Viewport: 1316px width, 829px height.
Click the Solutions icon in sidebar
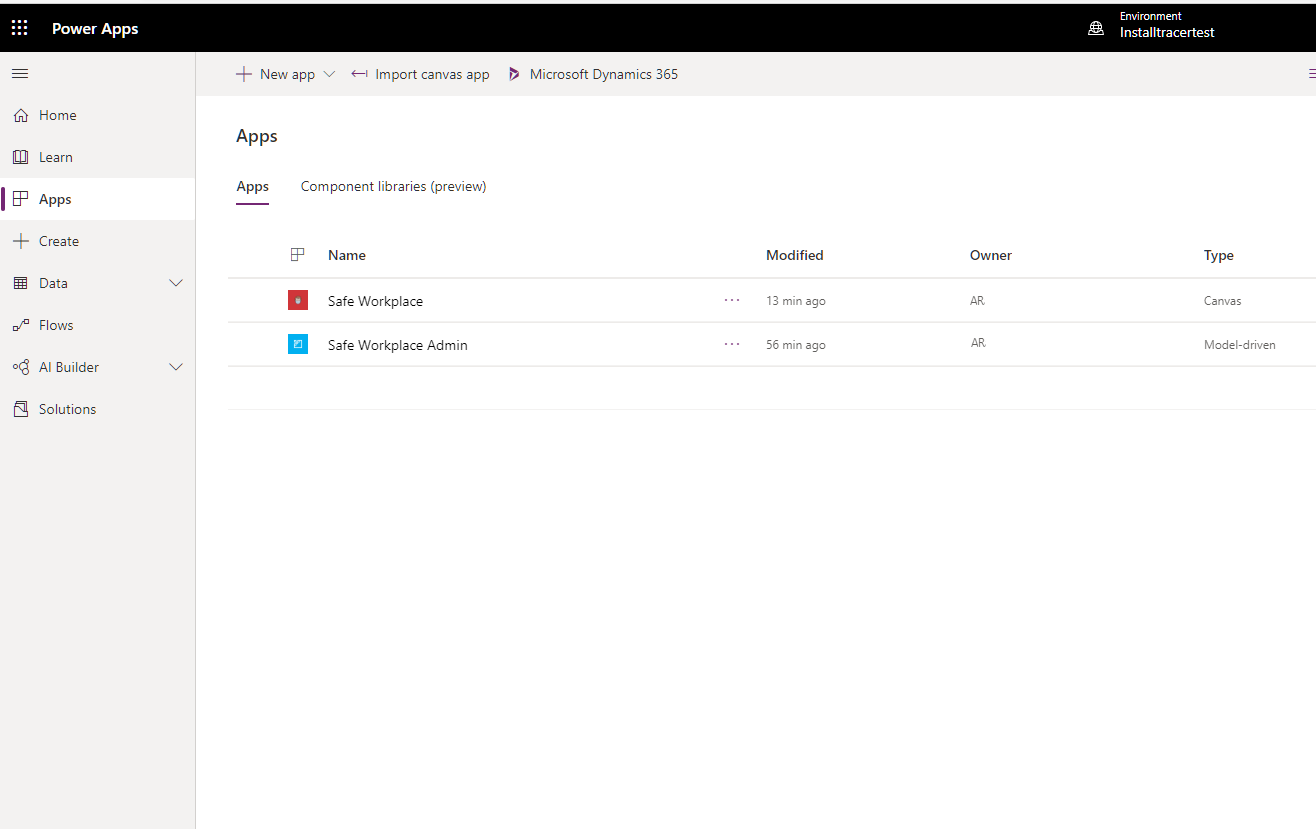click(20, 409)
